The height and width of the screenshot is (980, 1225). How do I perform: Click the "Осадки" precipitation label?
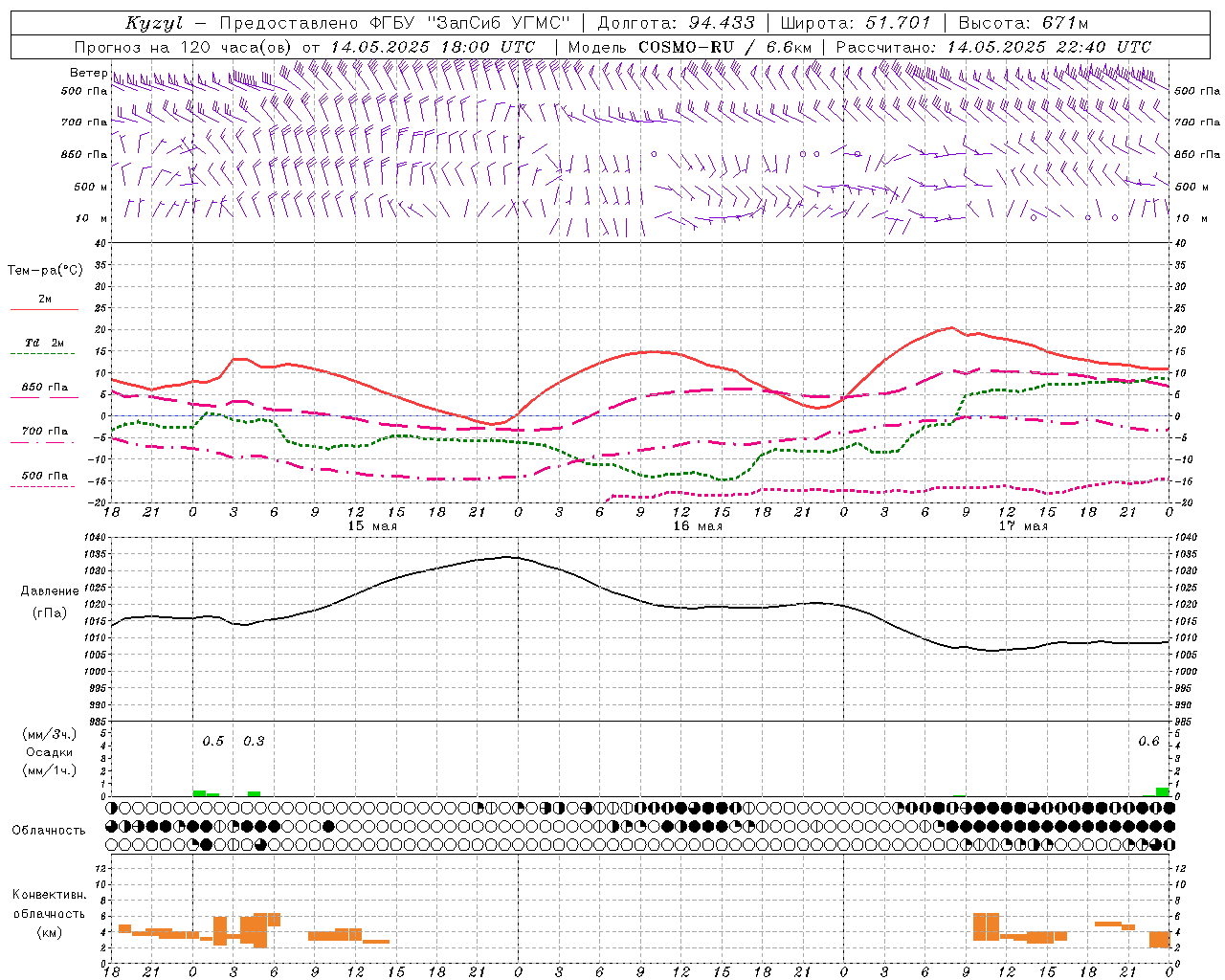(x=50, y=752)
